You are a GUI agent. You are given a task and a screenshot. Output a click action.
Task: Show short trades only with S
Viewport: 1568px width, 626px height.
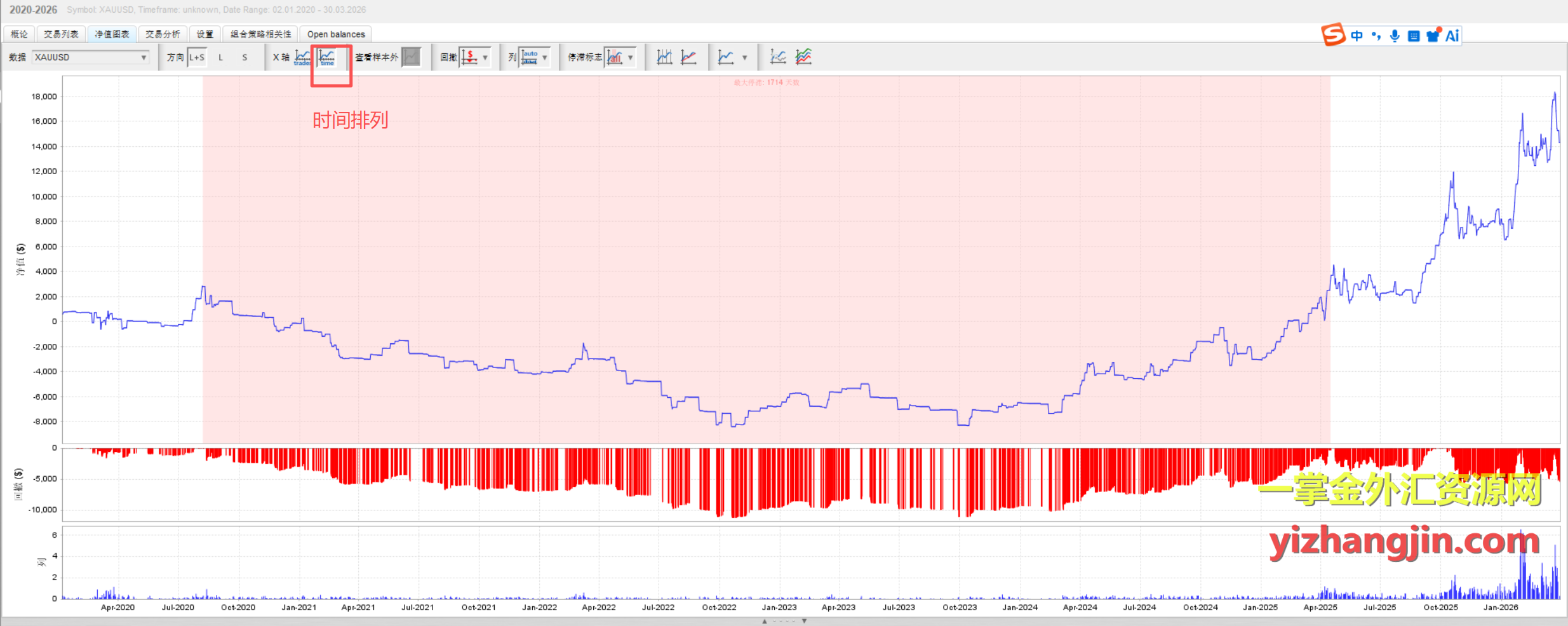pyautogui.click(x=245, y=57)
